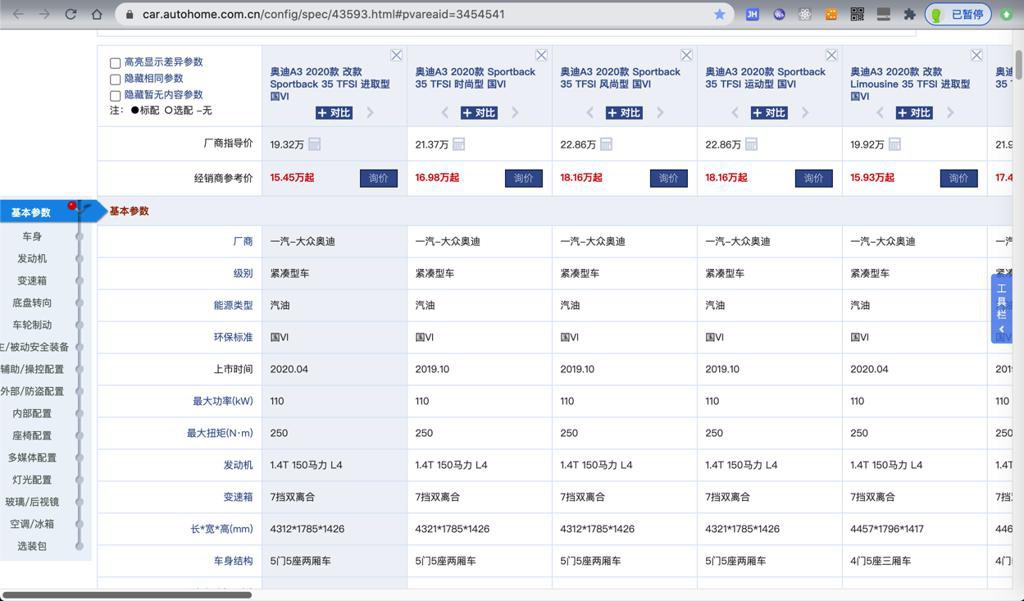
Task: Jump to the 底盘转向 section
Action: [32, 303]
